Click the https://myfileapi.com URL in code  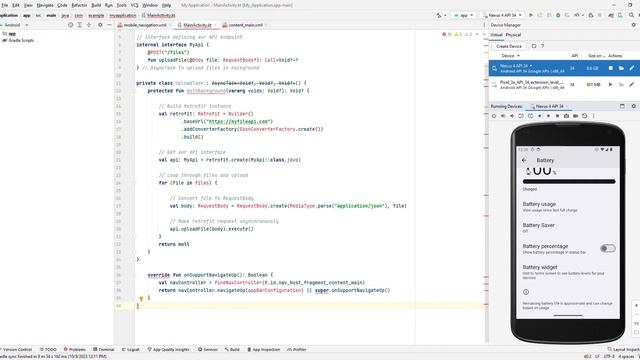[238, 121]
